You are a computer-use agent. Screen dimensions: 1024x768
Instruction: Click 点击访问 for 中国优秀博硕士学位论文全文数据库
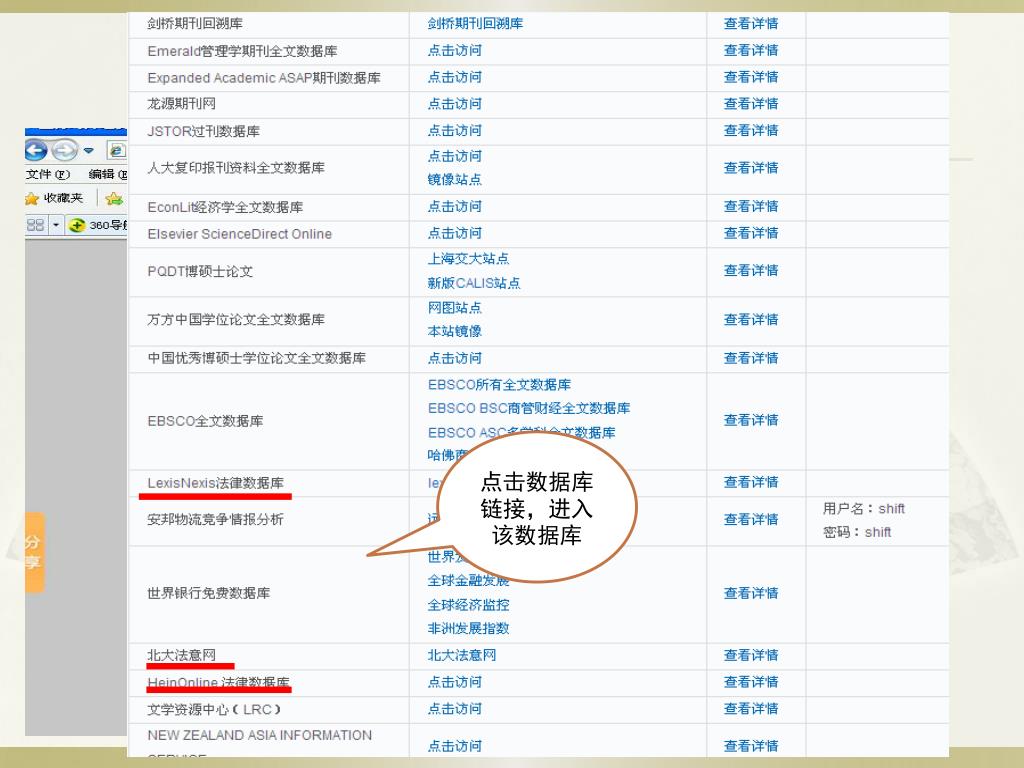[x=455, y=359]
